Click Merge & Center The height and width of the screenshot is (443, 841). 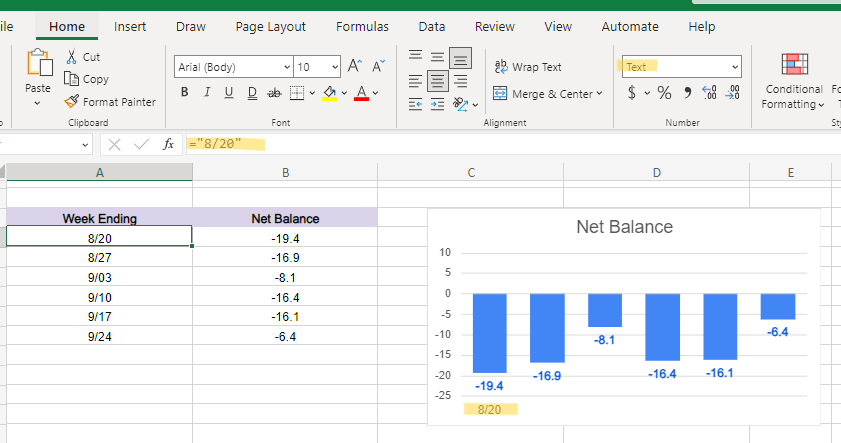[543, 94]
